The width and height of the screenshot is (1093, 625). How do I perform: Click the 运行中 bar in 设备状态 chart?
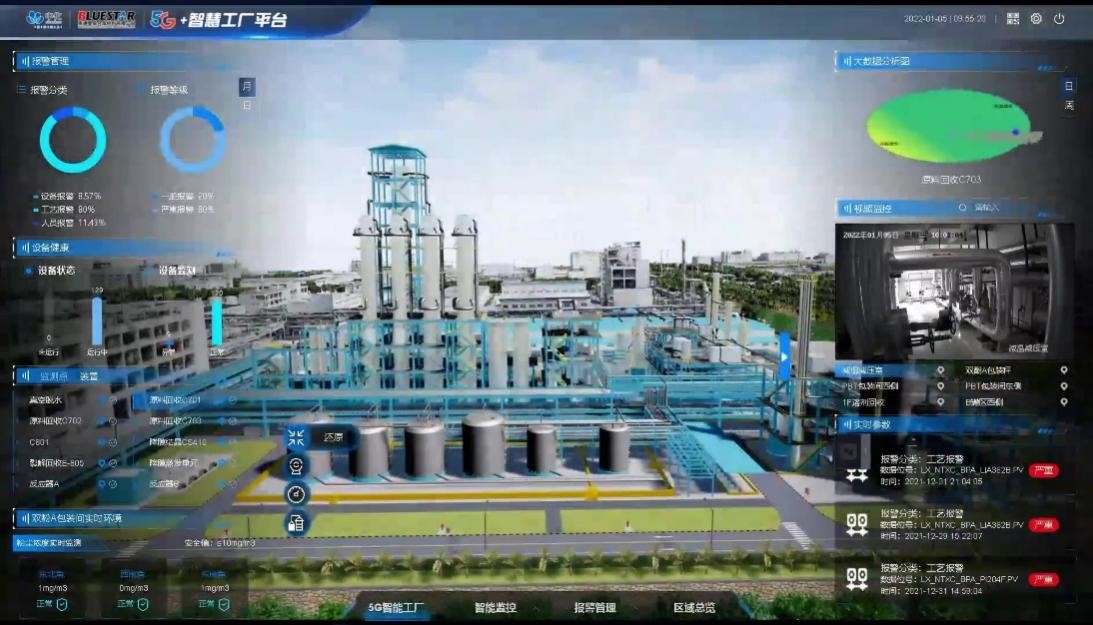click(97, 321)
